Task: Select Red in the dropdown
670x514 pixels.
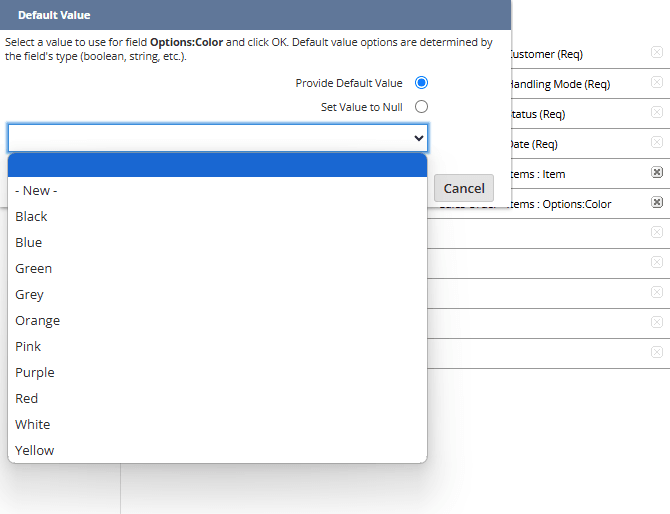Action: 217,399
